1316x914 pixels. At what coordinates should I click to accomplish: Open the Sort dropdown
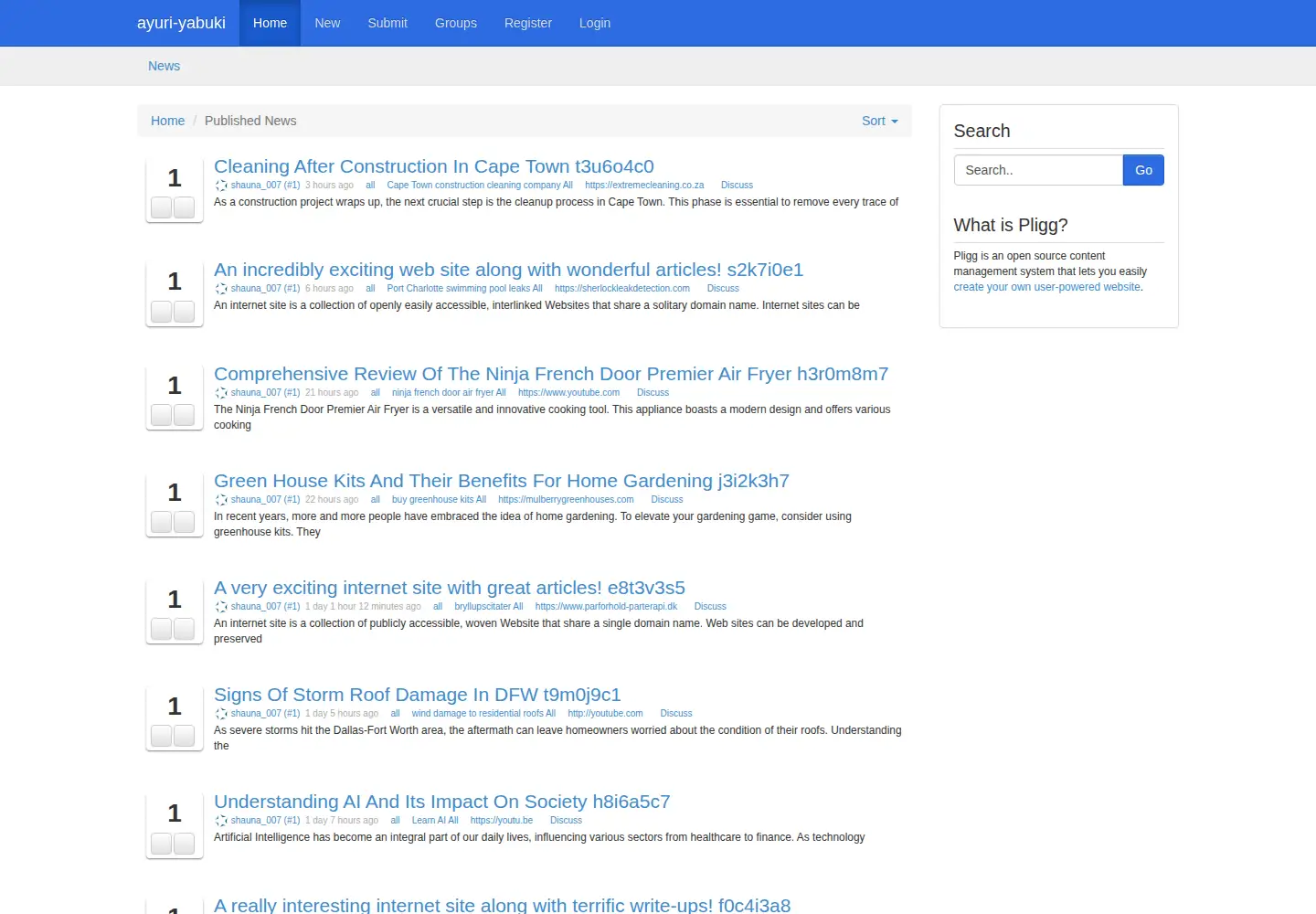click(x=880, y=121)
